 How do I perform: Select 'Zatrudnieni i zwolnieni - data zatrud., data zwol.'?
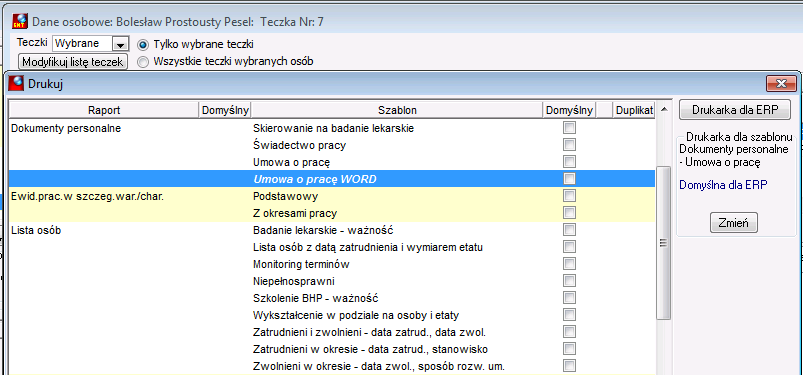[369, 332]
